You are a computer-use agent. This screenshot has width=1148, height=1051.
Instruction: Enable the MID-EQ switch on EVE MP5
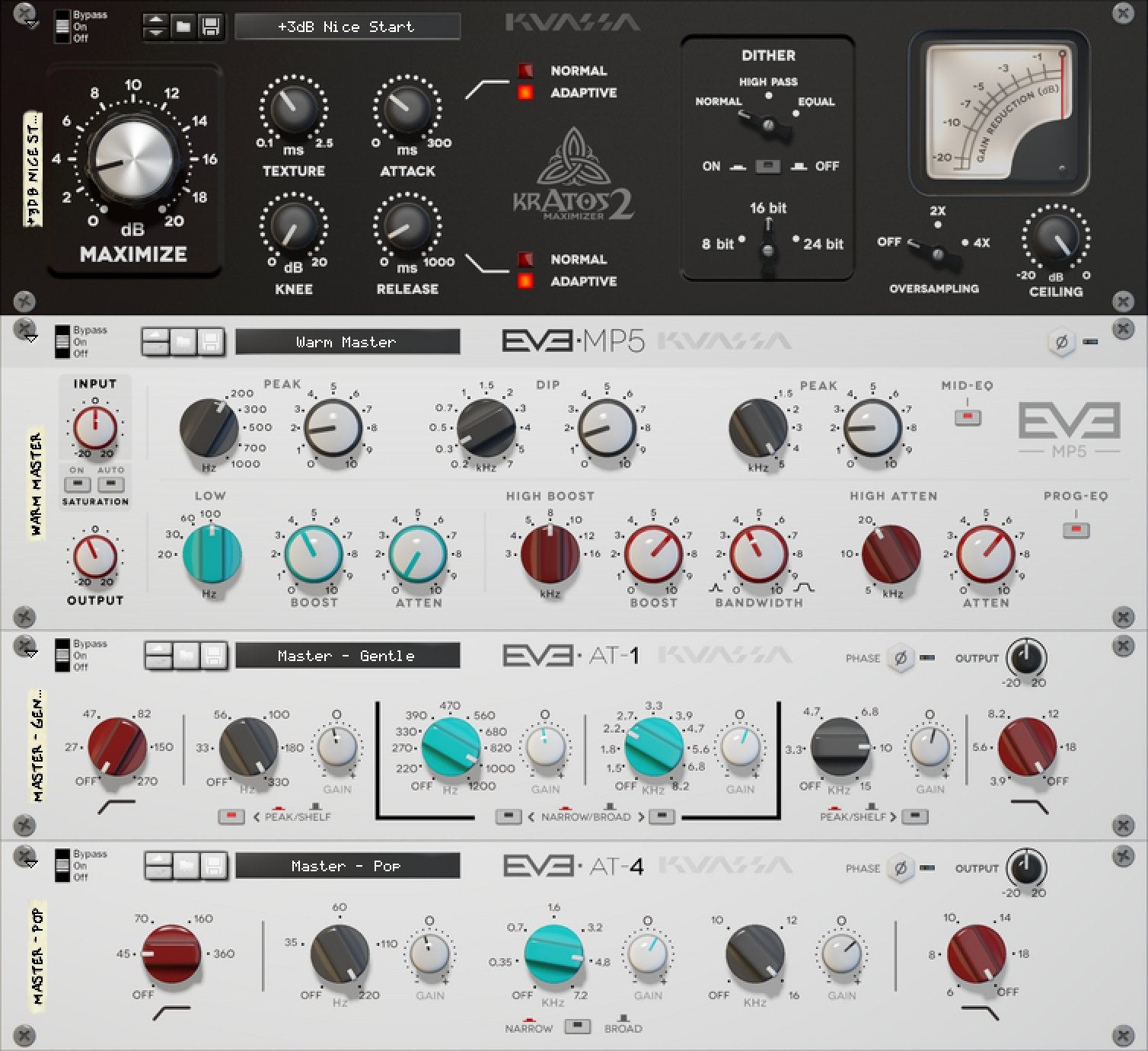968,417
